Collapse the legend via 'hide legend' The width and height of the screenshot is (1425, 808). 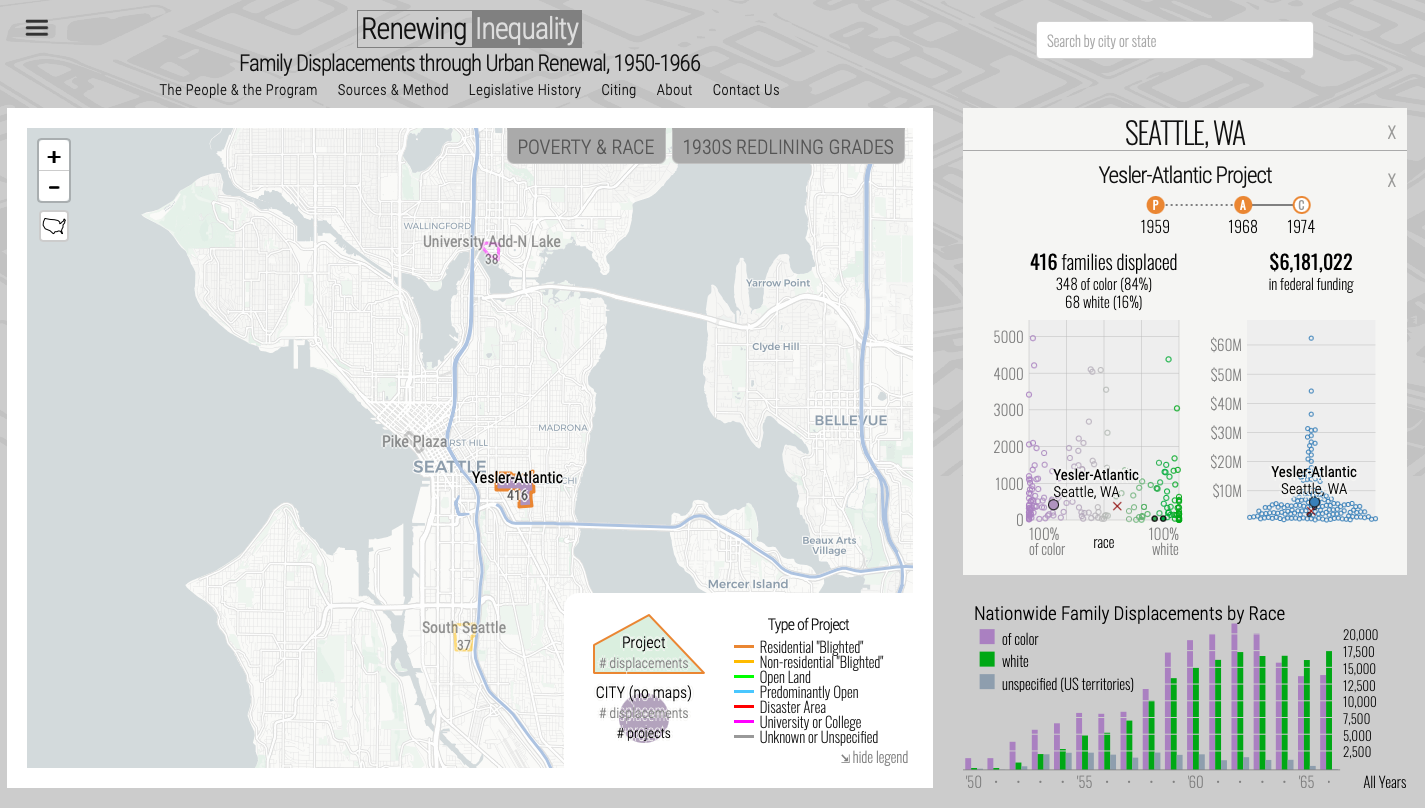click(x=875, y=757)
